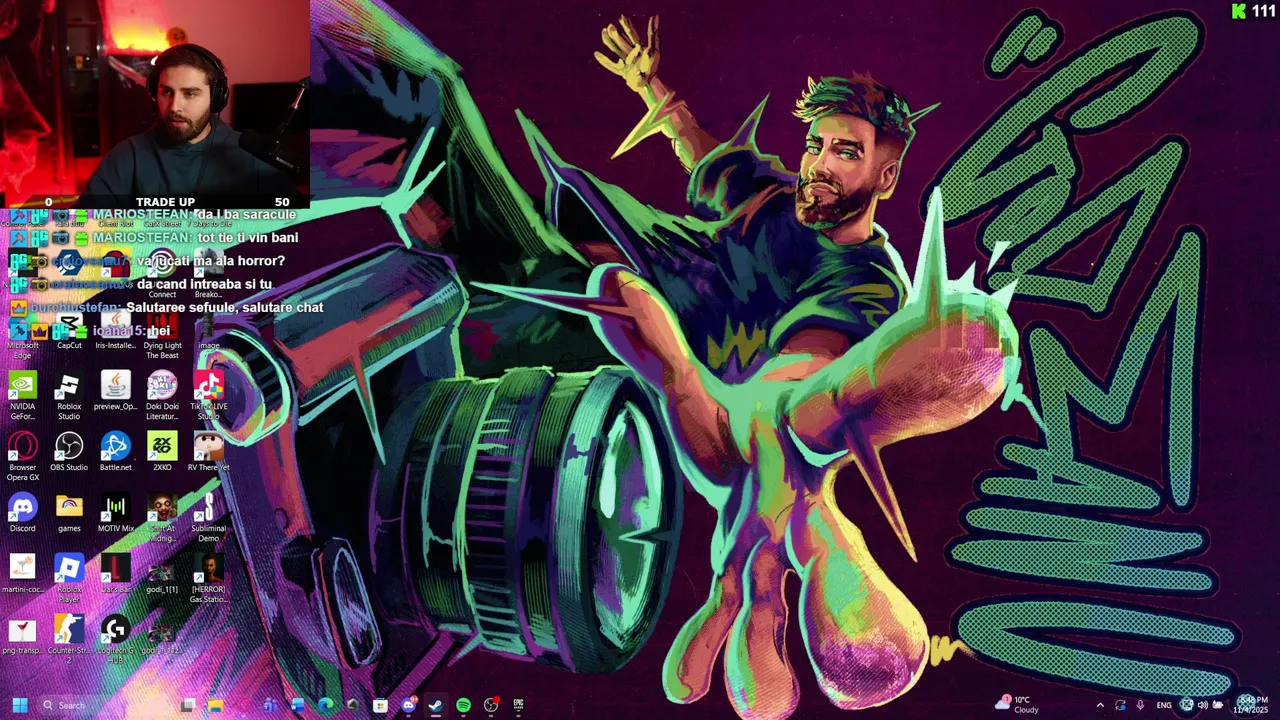
Task: Launch Counter-Strike 2 desktop shortcut
Action: point(69,640)
